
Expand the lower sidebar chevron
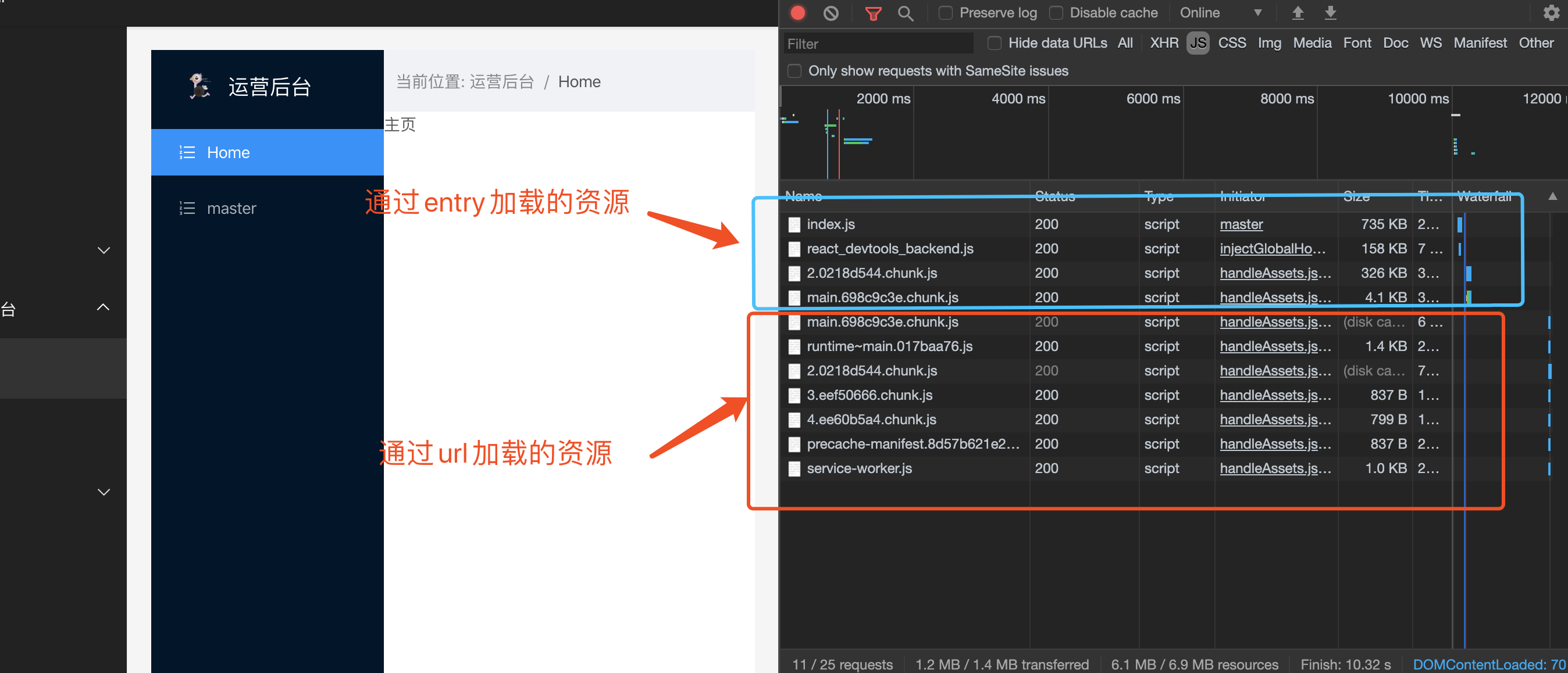(x=103, y=492)
